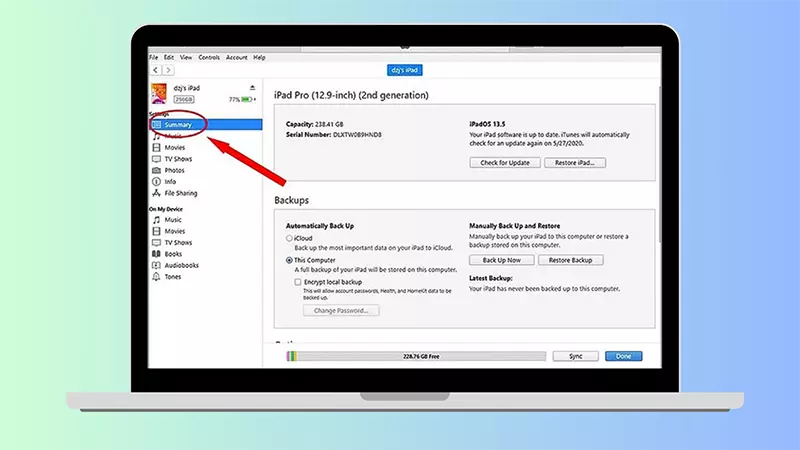The width and height of the screenshot is (800, 450).
Task: Select Movies icon under On My Device
Action: (x=157, y=231)
